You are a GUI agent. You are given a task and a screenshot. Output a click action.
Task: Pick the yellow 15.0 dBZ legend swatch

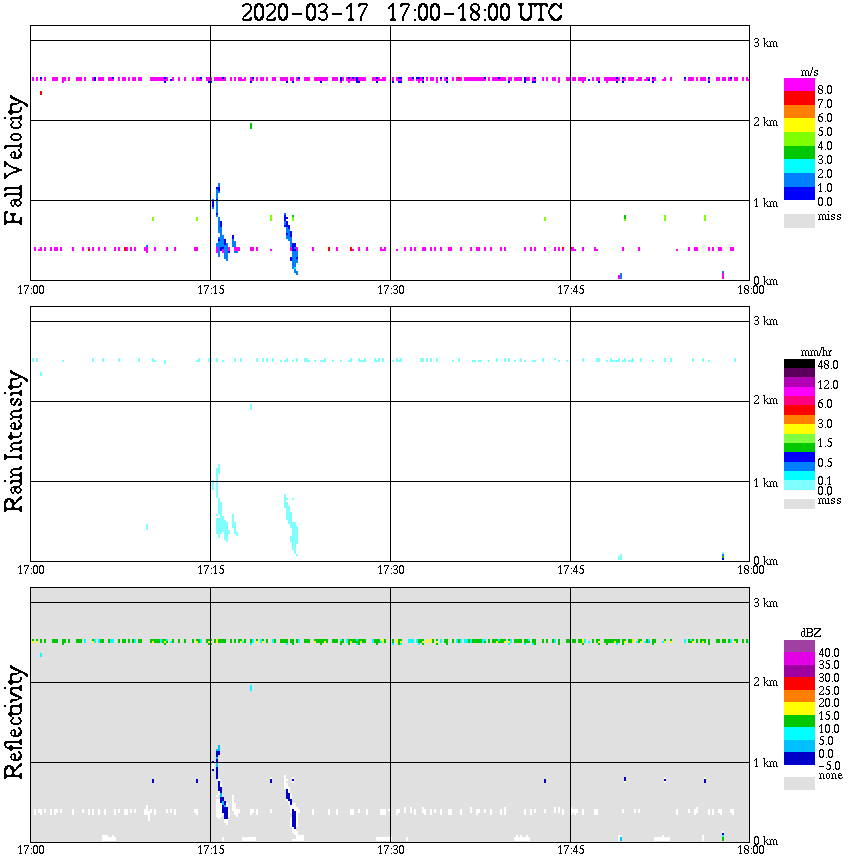(x=799, y=709)
